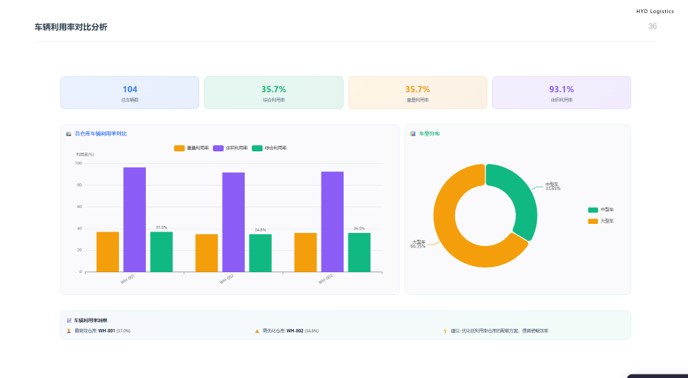Click the insight icon beside 车辆利用率洞察
The image size is (688, 378).
click(69, 320)
